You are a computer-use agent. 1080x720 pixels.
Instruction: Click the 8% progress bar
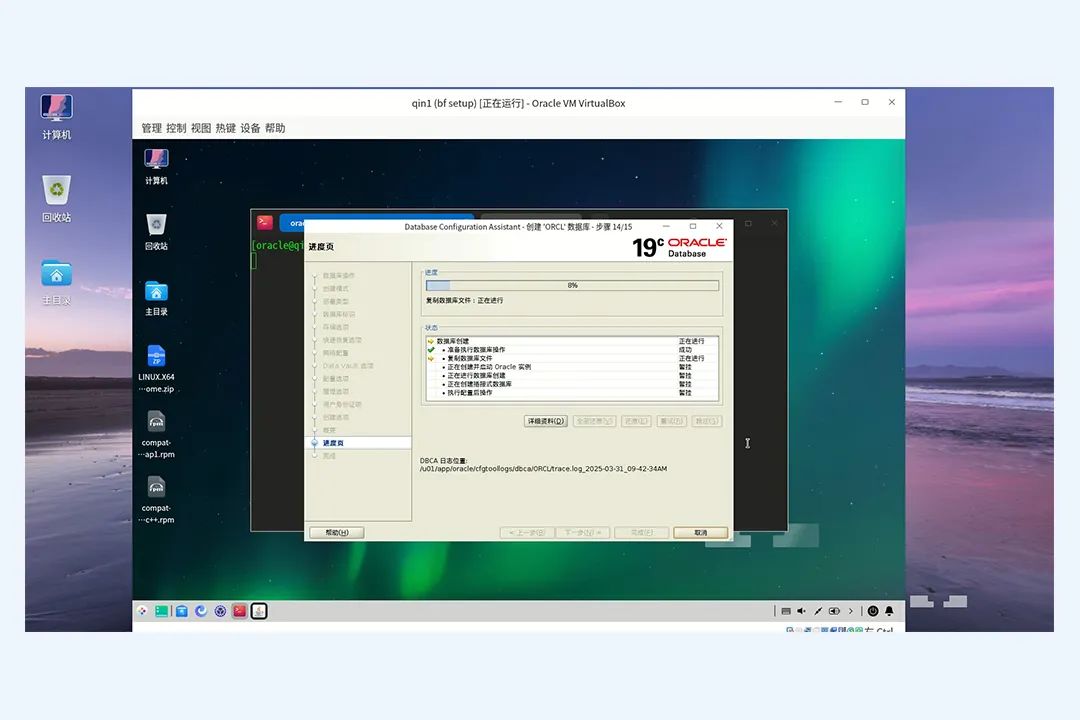pos(572,285)
